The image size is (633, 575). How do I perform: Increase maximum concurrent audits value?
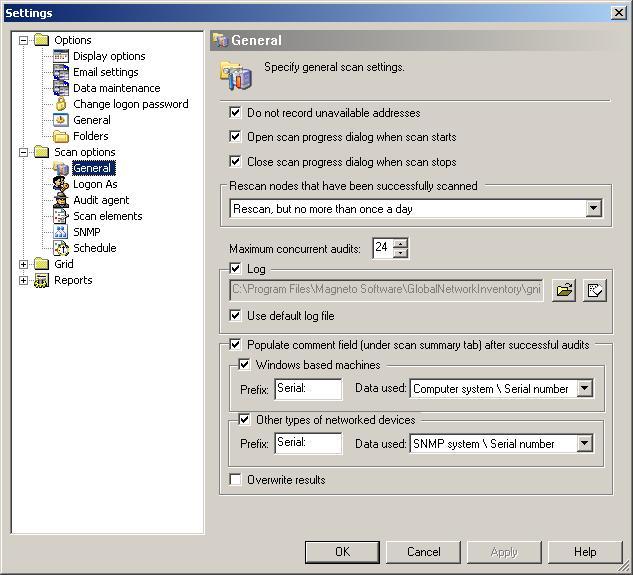coord(400,243)
